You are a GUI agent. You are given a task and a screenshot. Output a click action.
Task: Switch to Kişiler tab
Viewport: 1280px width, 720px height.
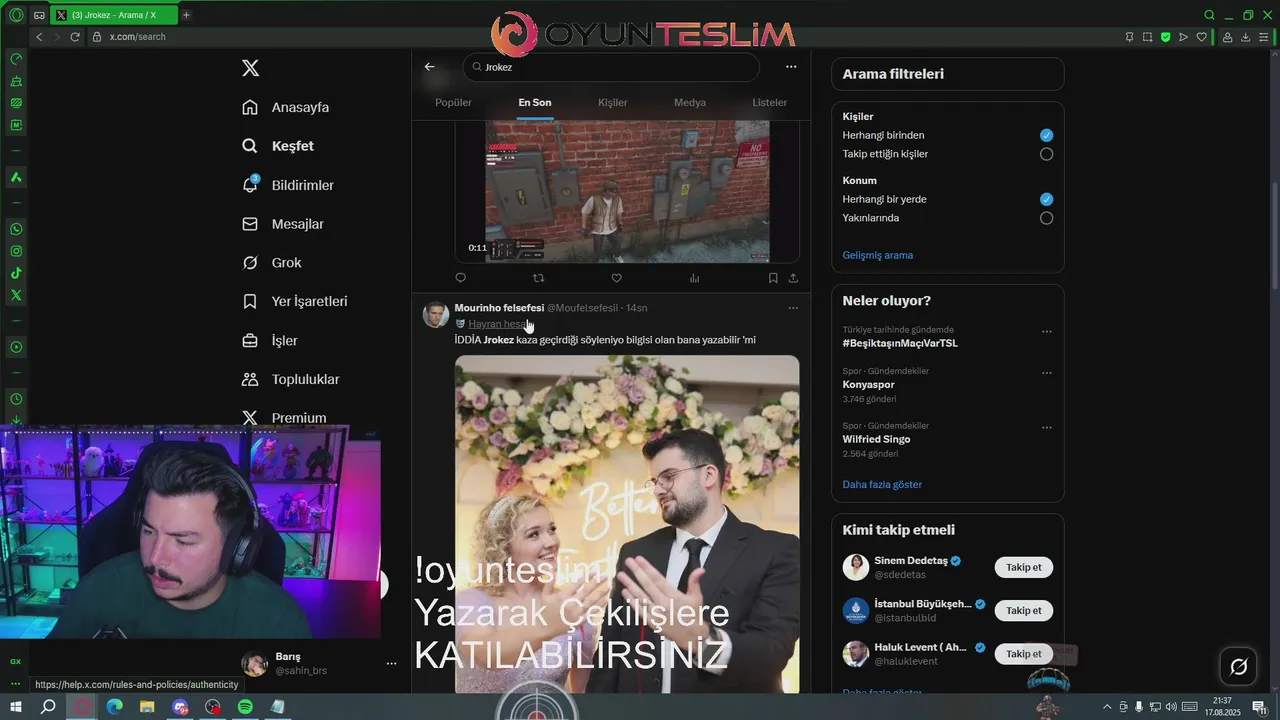coord(613,102)
